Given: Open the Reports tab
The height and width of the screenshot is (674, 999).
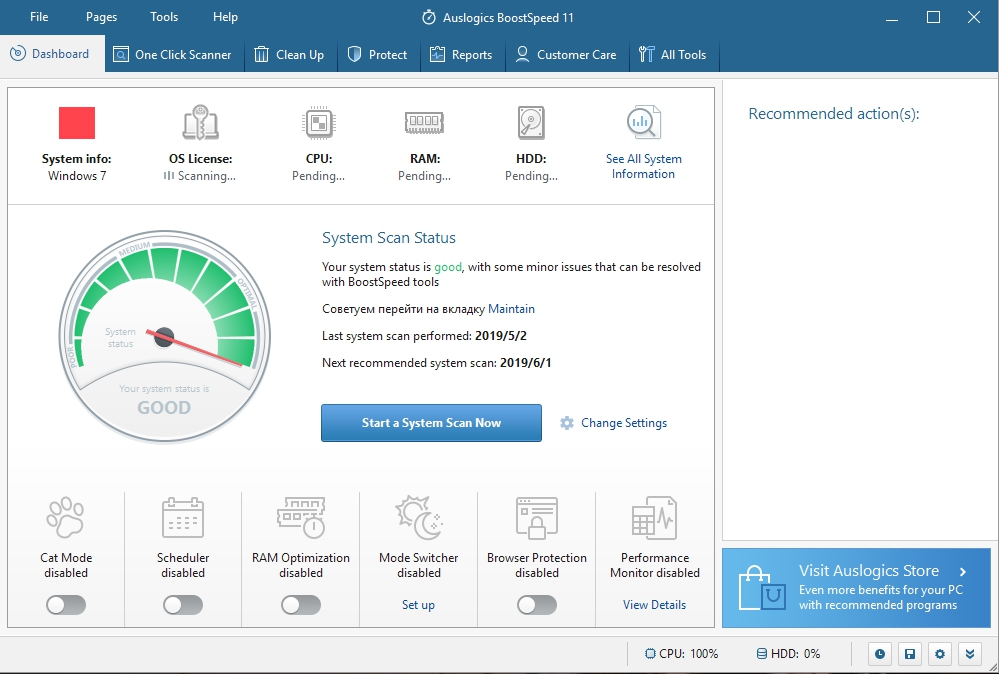Looking at the screenshot, I should 463,55.
